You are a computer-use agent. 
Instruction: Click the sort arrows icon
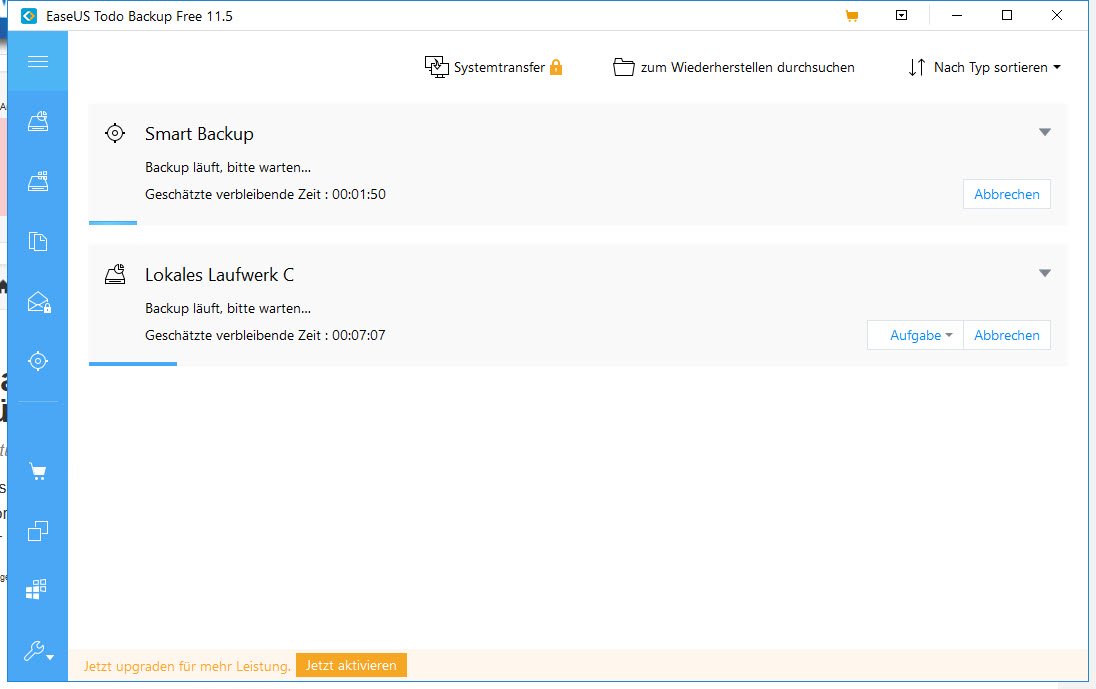tap(916, 67)
